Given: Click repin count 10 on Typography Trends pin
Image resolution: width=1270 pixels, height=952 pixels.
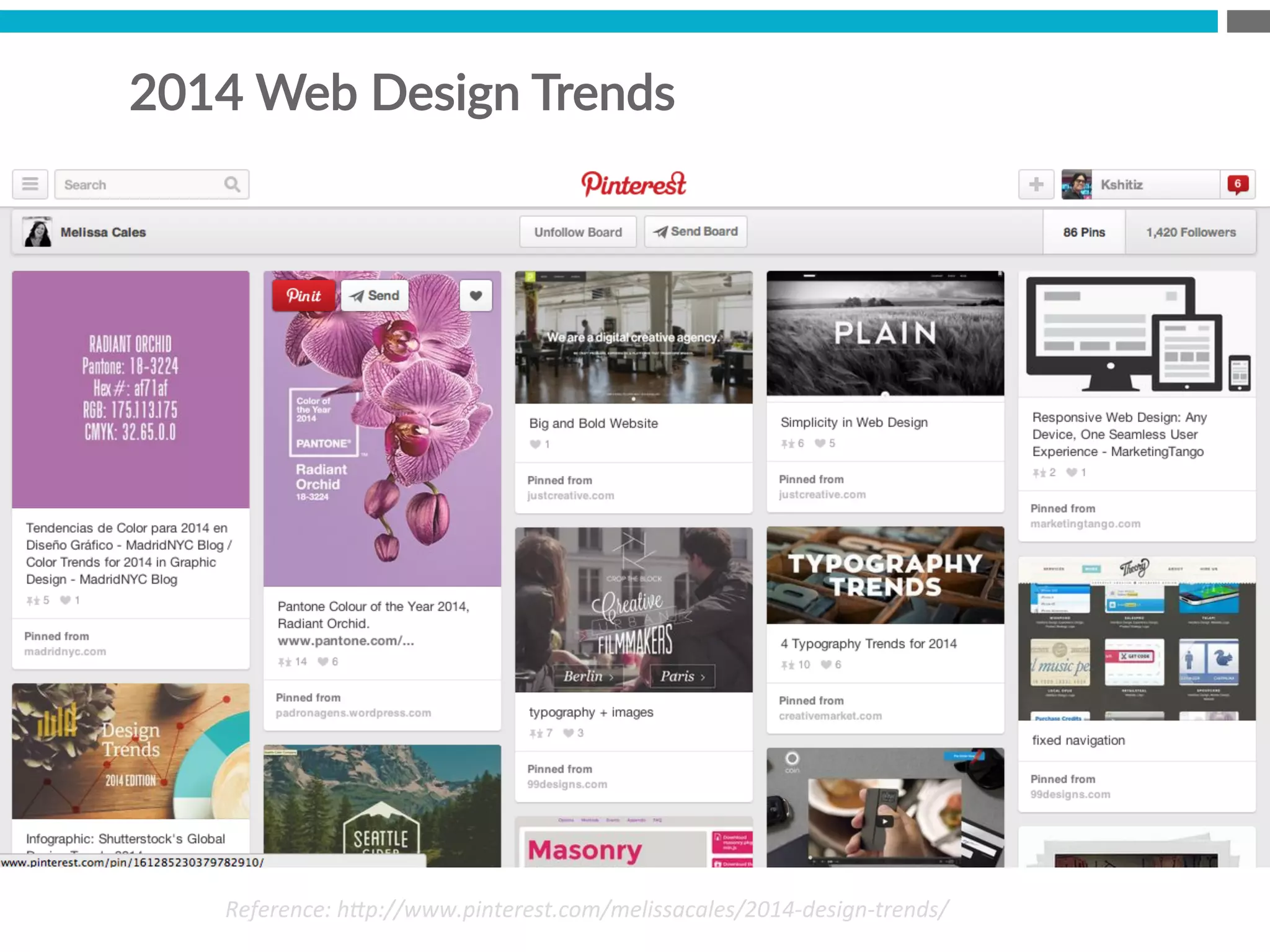Looking at the screenshot, I should [x=796, y=665].
